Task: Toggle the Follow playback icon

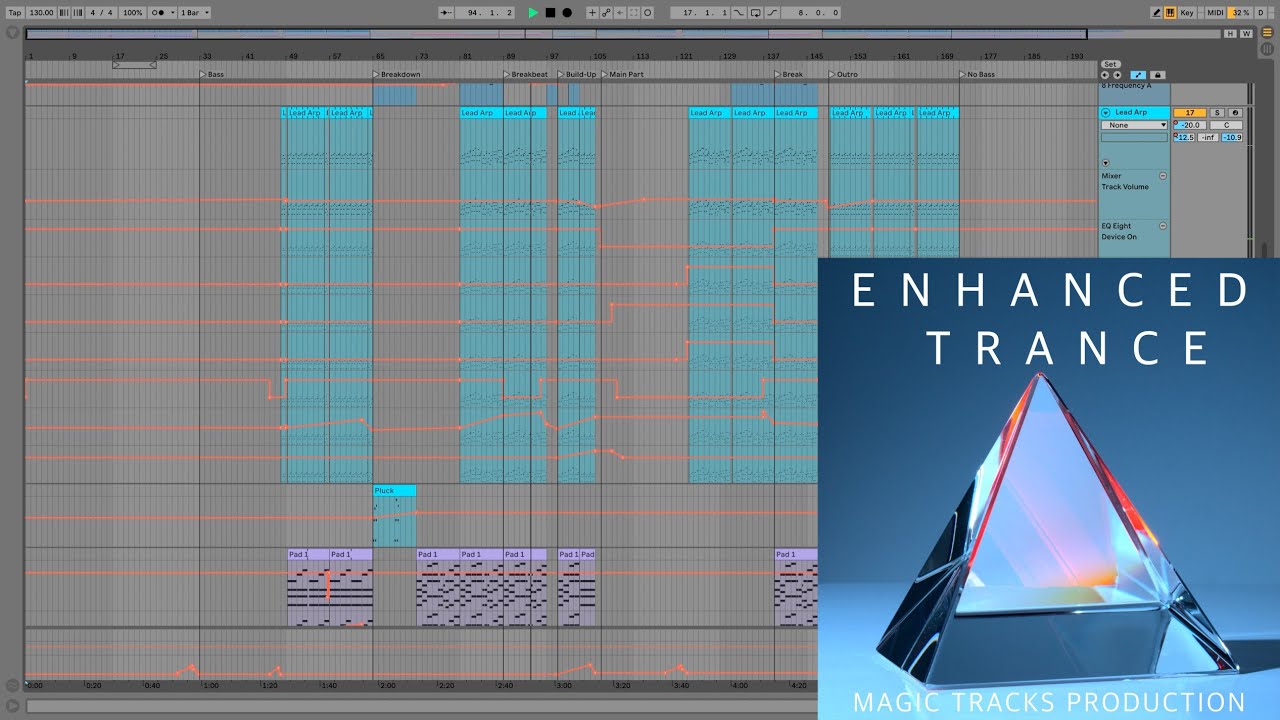Action: (446, 13)
